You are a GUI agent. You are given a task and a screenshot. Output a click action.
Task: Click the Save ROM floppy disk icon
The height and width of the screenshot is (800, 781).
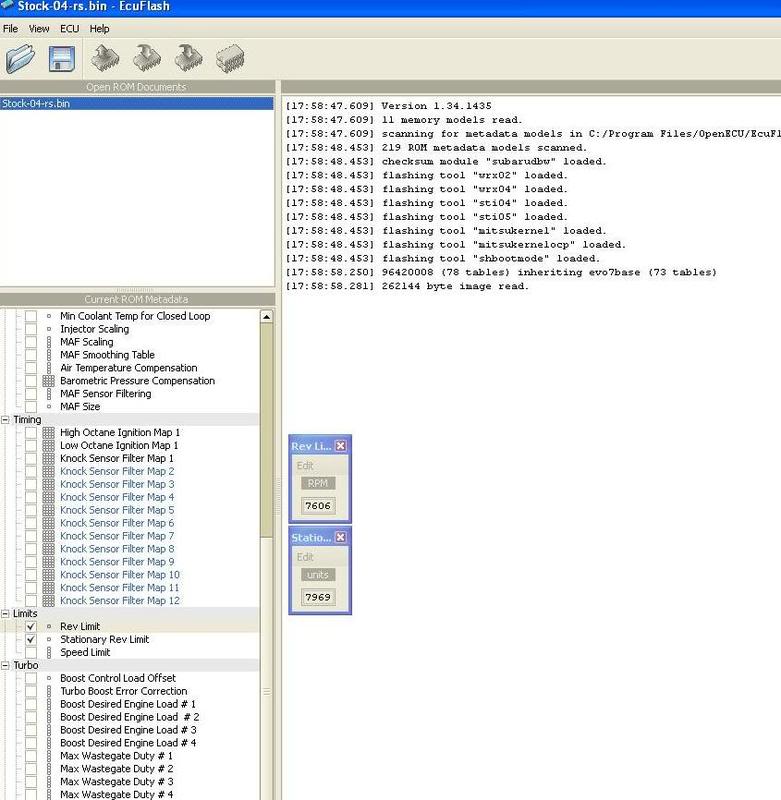(62, 59)
